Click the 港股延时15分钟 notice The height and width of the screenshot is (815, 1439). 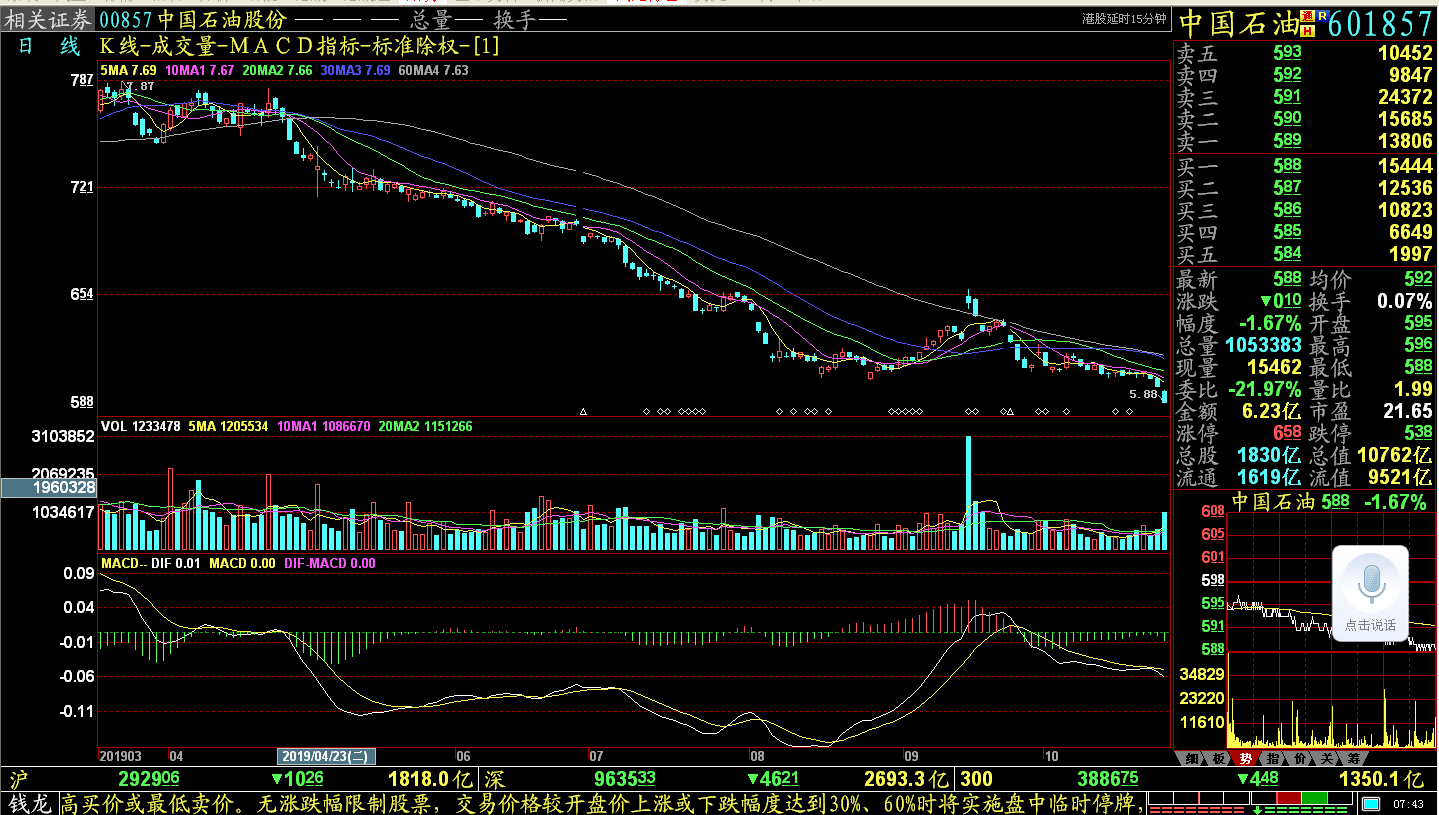pos(1124,18)
